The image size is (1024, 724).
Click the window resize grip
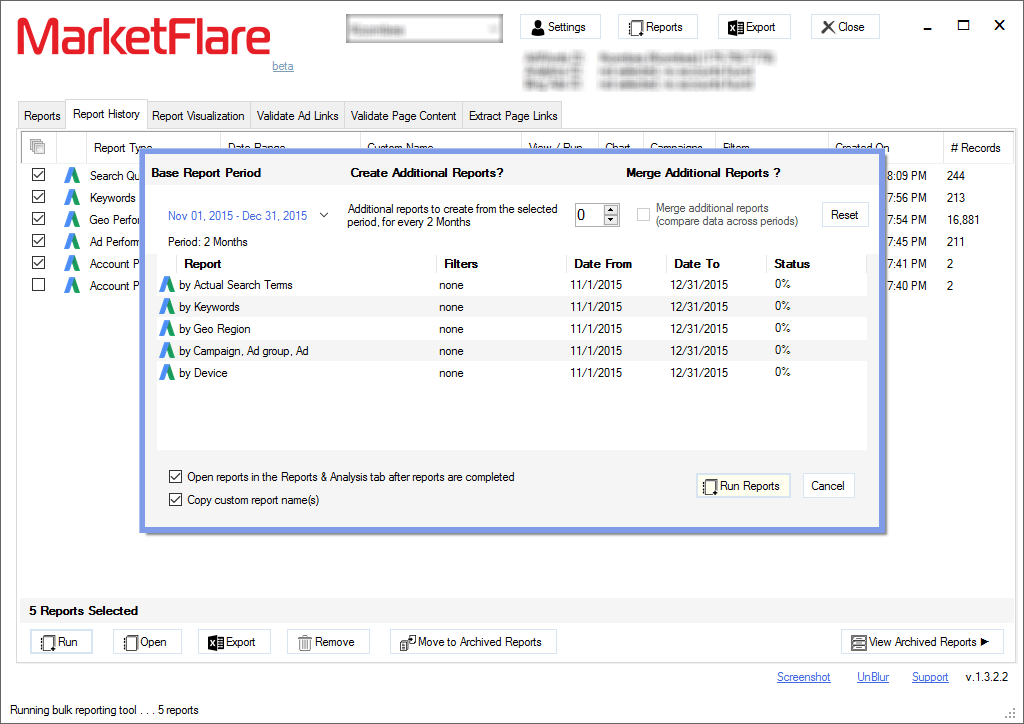(1010, 712)
